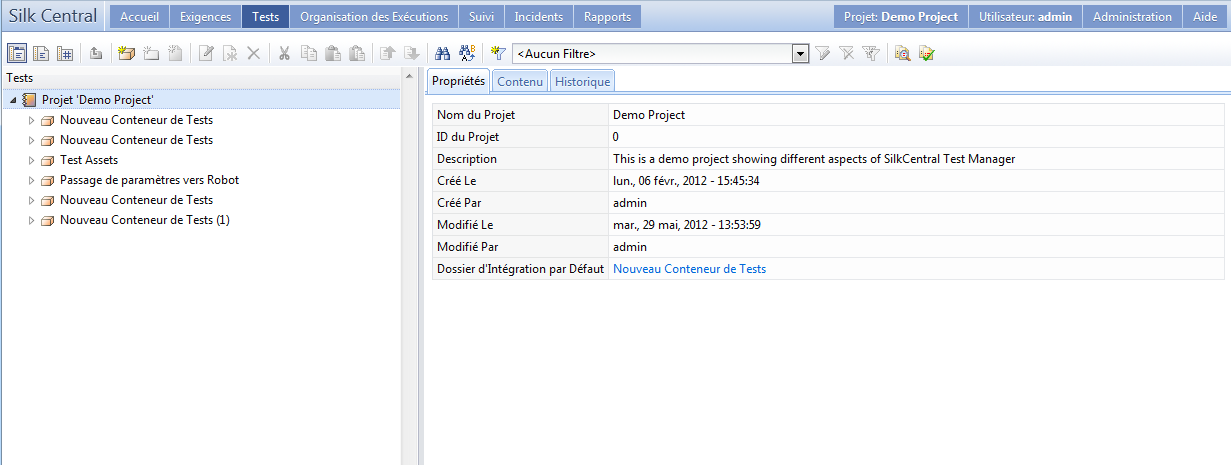This screenshot has width=1231, height=465.
Task: Click the move up one level icon
Action: coord(96,54)
